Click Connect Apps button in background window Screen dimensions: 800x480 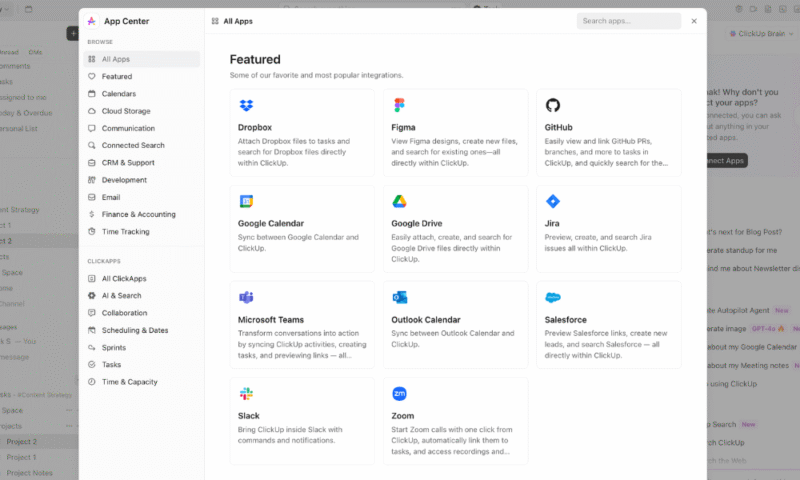726,161
